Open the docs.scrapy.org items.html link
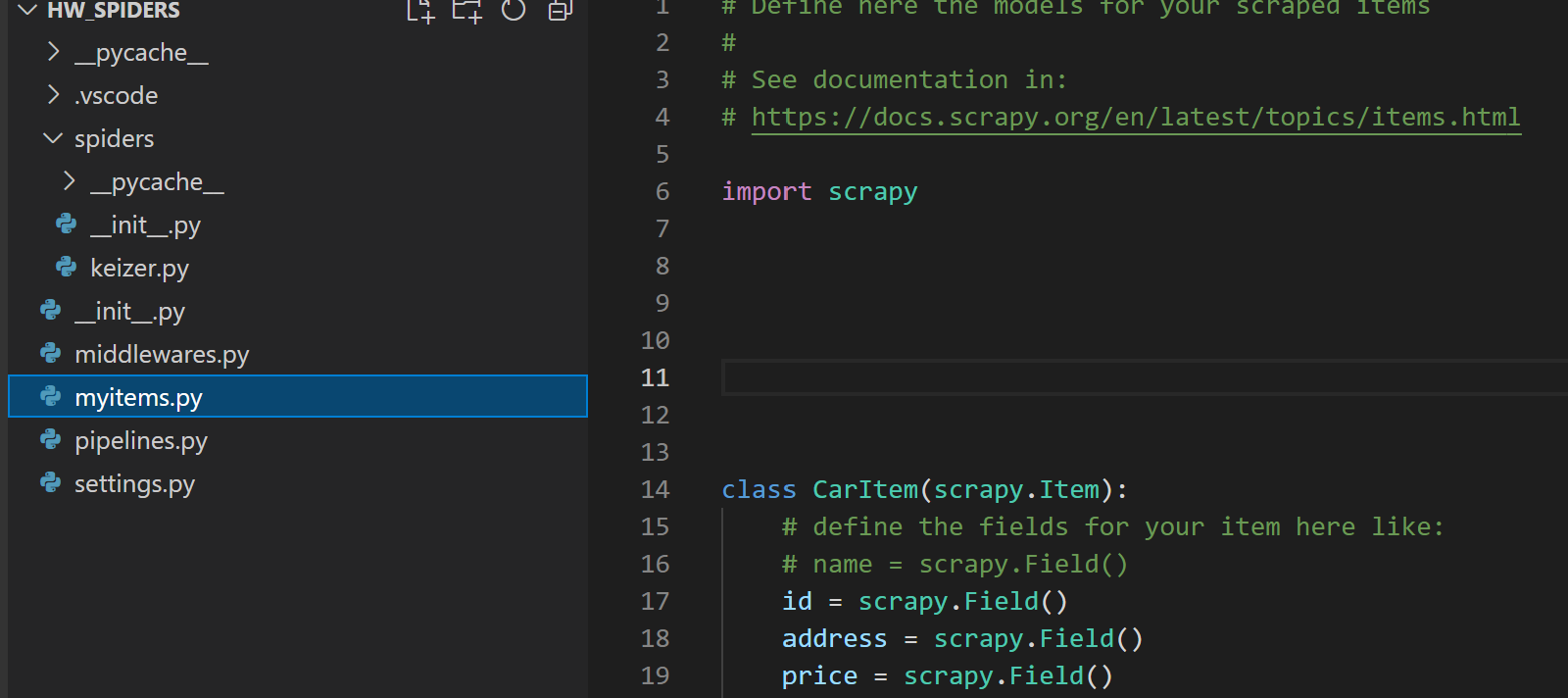Image resolution: width=1568 pixels, height=698 pixels. point(1136,117)
